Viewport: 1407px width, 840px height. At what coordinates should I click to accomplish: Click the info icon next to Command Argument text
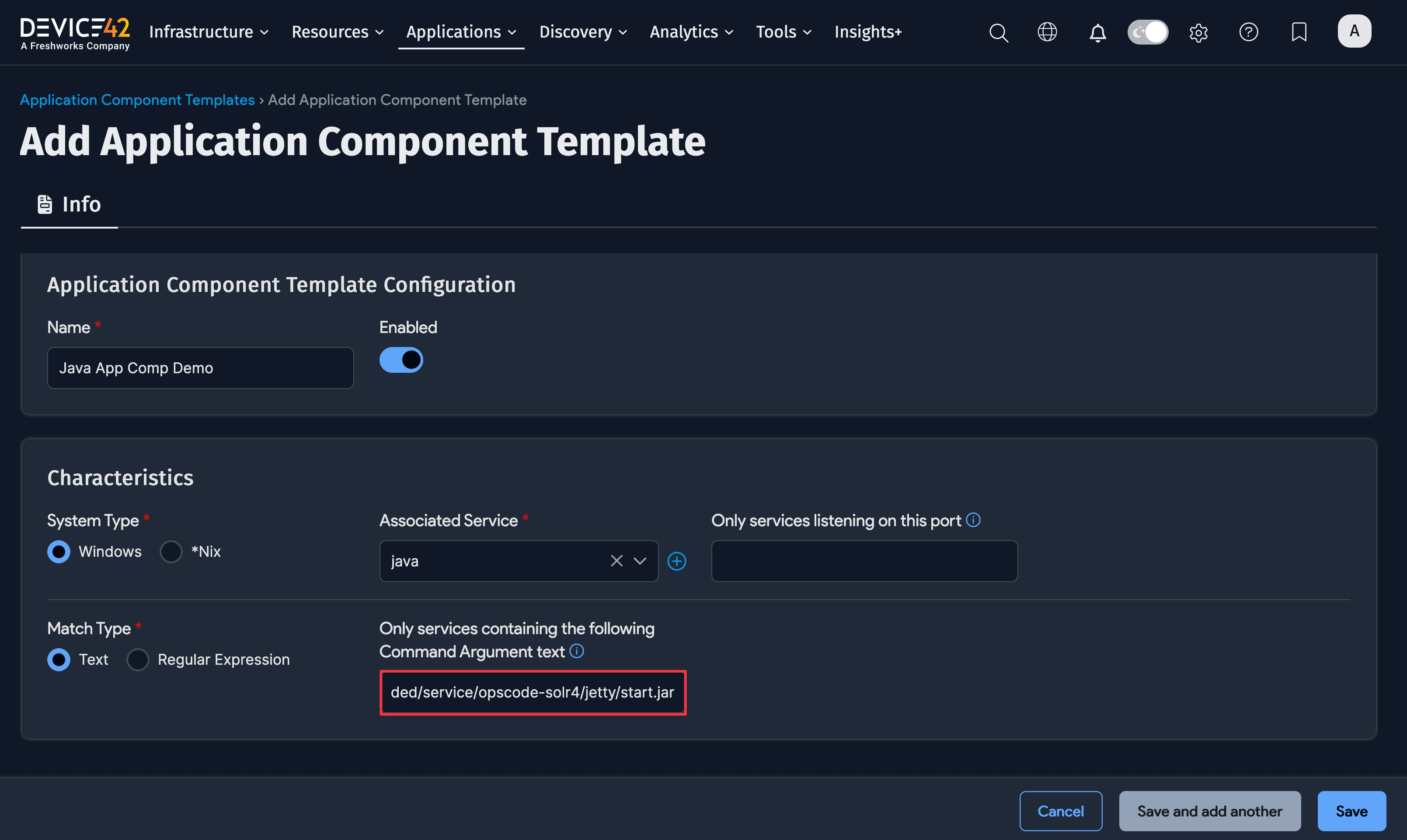tap(577, 651)
